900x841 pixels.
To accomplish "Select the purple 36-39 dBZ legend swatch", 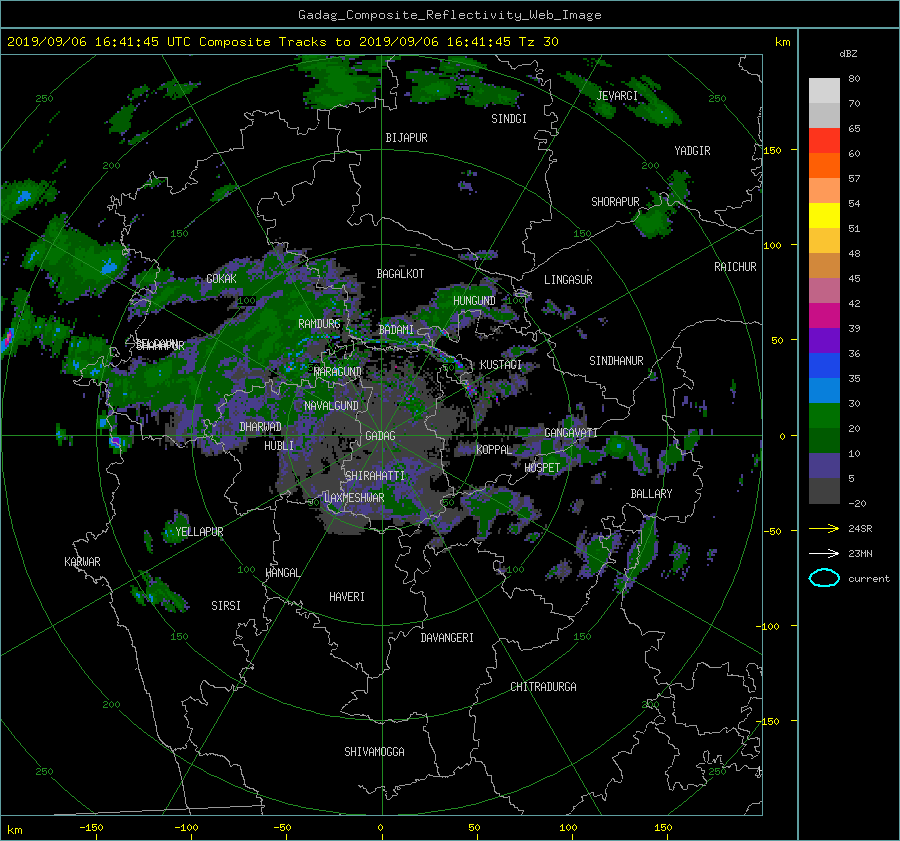I will 824,340.
